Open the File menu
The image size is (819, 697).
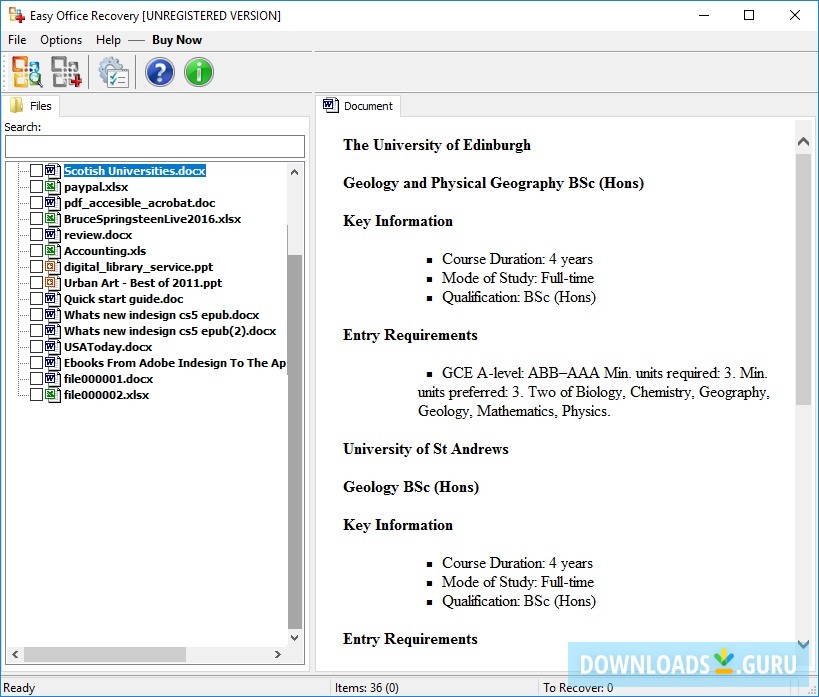click(17, 40)
